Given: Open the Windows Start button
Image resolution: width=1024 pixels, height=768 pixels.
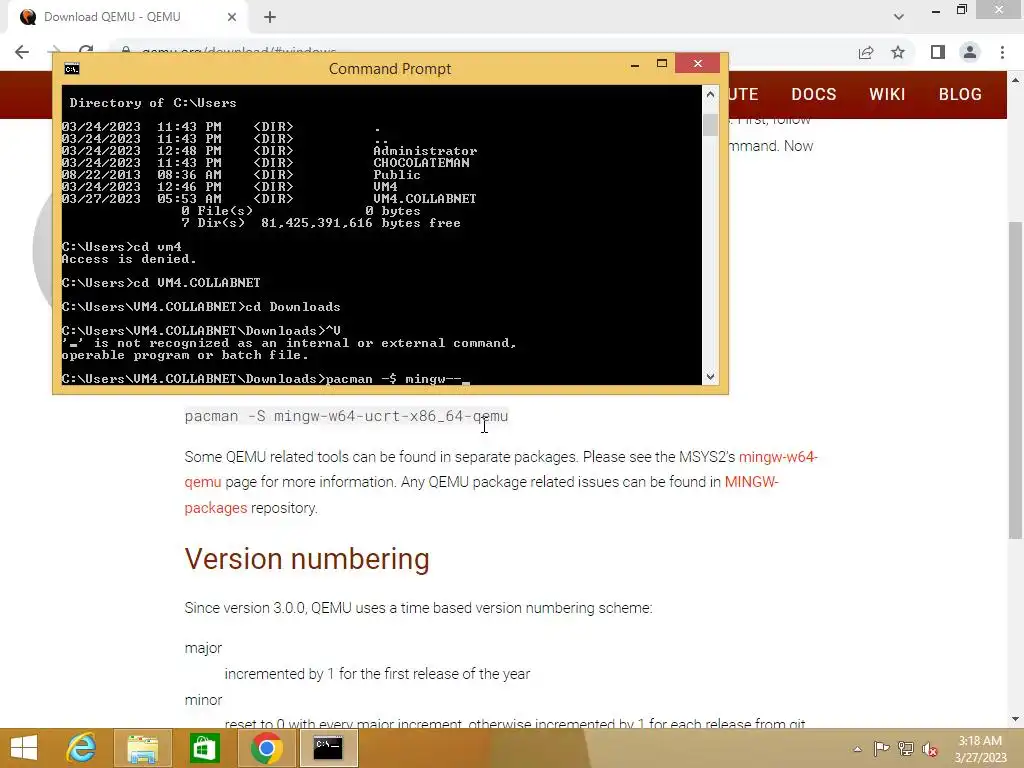Looking at the screenshot, I should pyautogui.click(x=24, y=748).
